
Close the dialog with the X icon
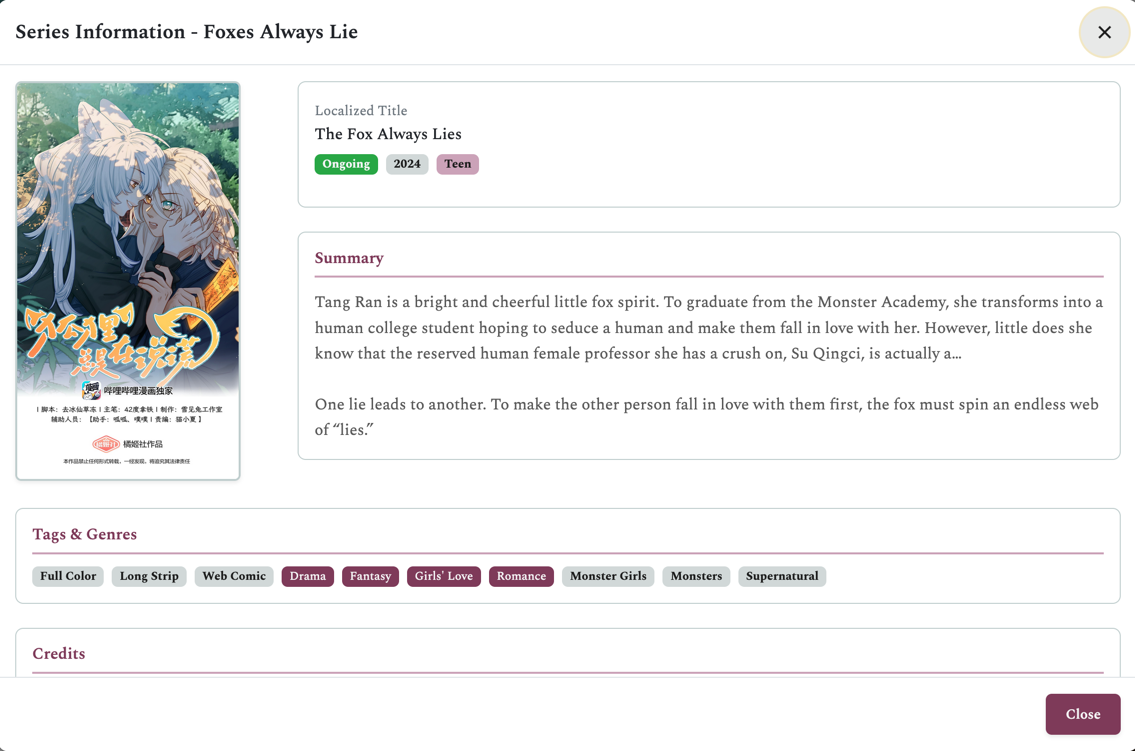[x=1104, y=32]
